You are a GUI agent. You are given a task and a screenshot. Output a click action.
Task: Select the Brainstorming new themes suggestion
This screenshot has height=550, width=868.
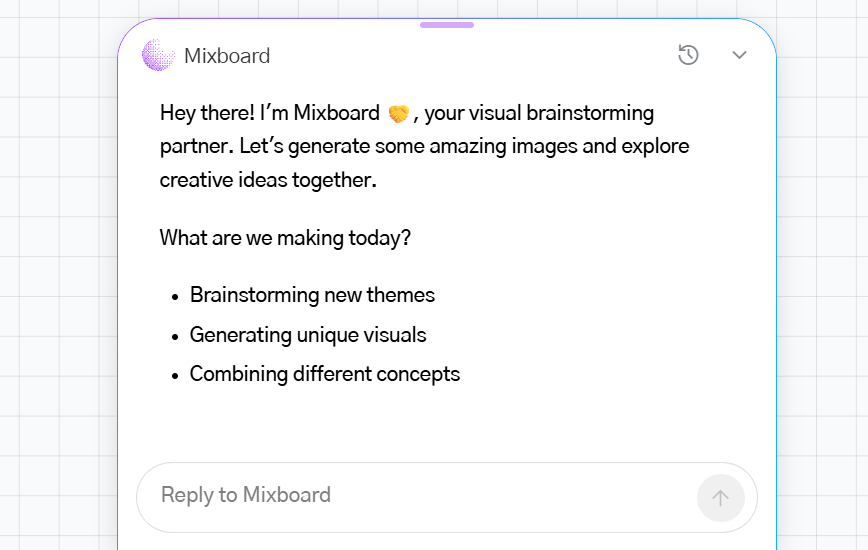pos(312,295)
